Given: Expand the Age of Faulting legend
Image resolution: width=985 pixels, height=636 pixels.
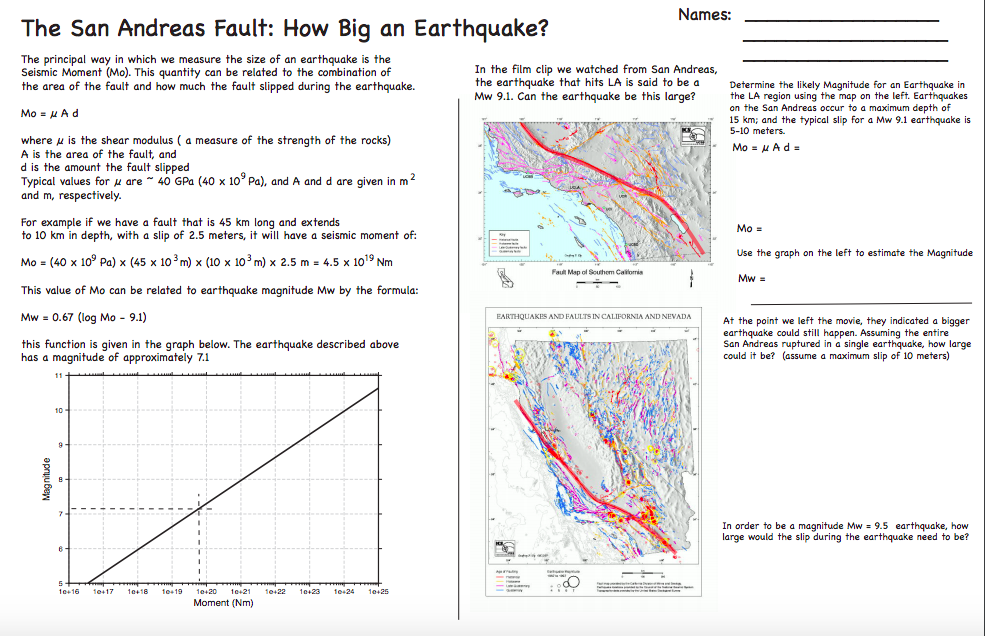Looking at the screenshot, I should tap(508, 573).
